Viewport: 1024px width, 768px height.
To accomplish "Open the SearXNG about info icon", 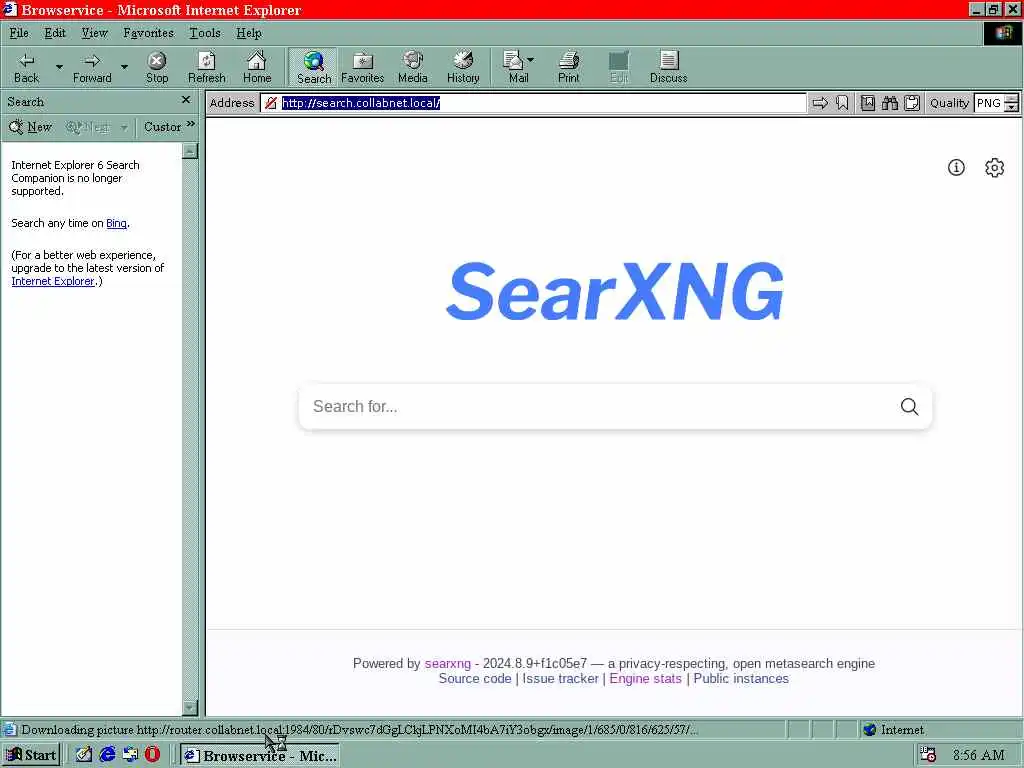I will click(x=956, y=168).
